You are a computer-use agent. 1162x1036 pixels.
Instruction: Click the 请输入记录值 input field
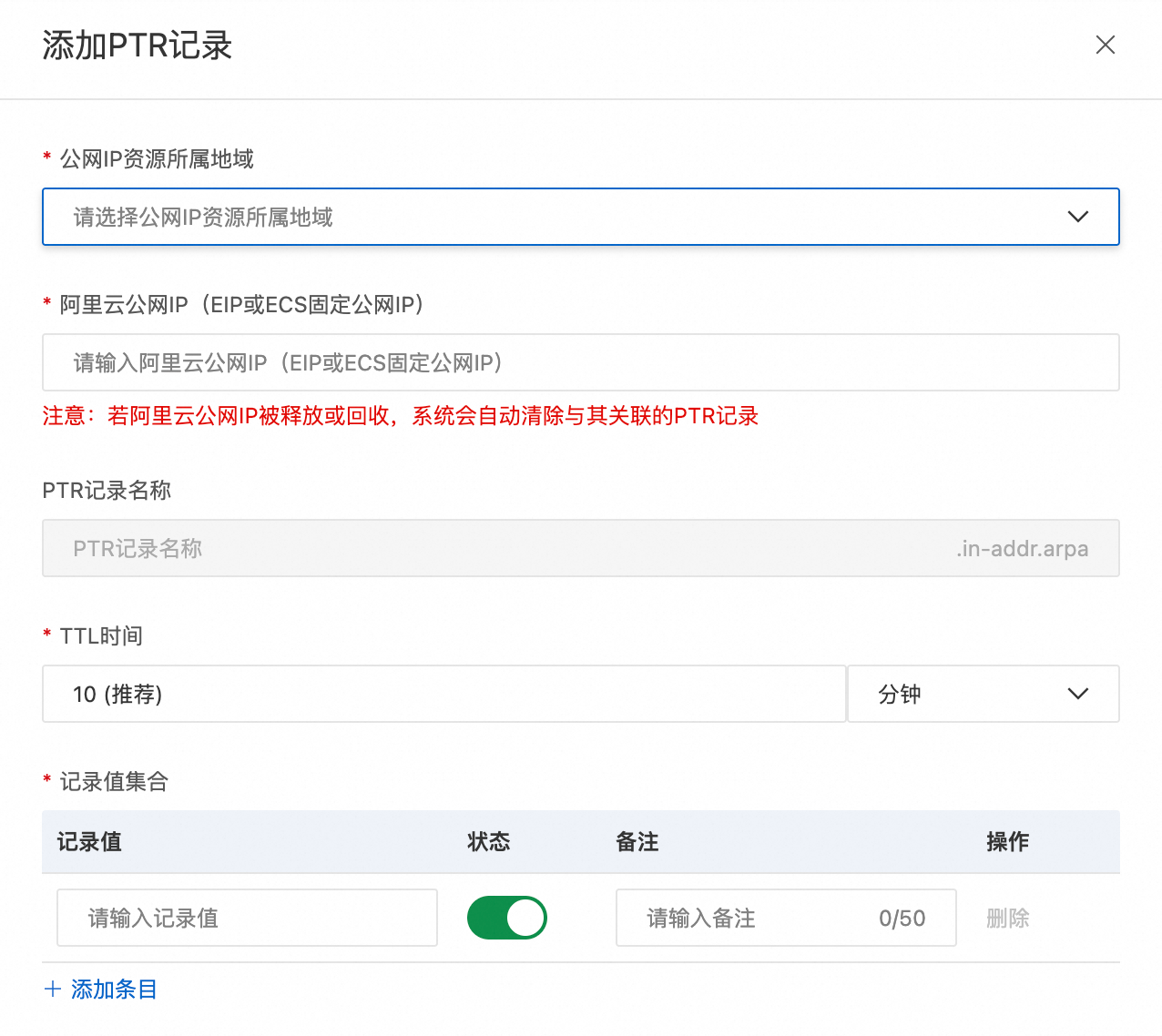pos(247,918)
